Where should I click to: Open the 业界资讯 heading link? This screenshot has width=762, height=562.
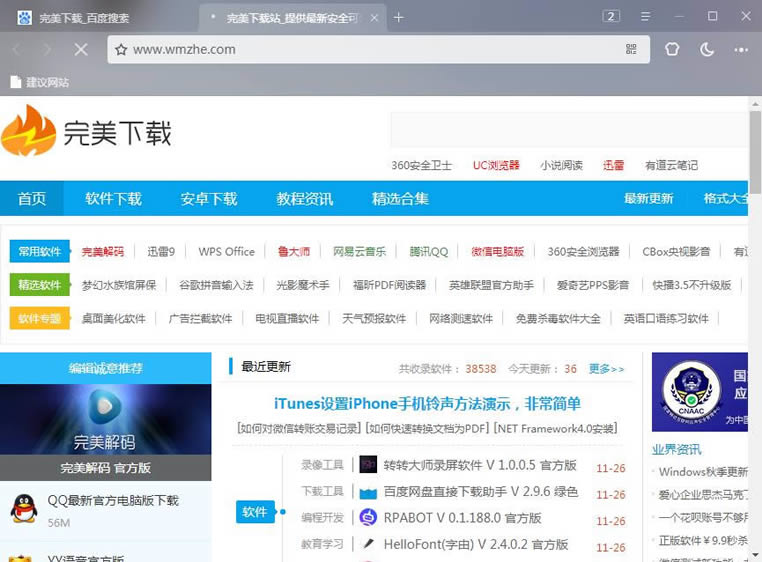(676, 449)
